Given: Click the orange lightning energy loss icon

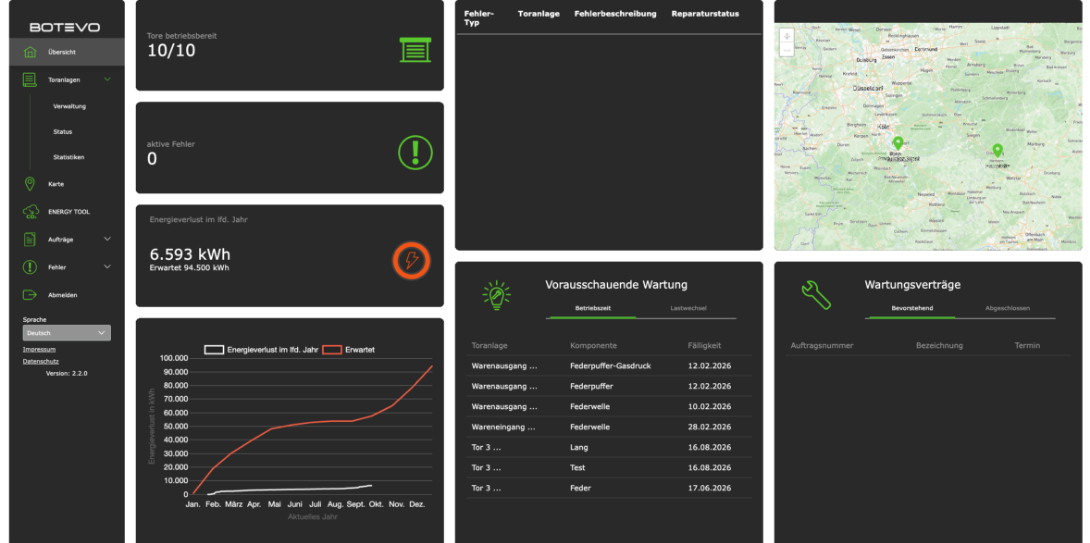Looking at the screenshot, I should pos(411,261).
